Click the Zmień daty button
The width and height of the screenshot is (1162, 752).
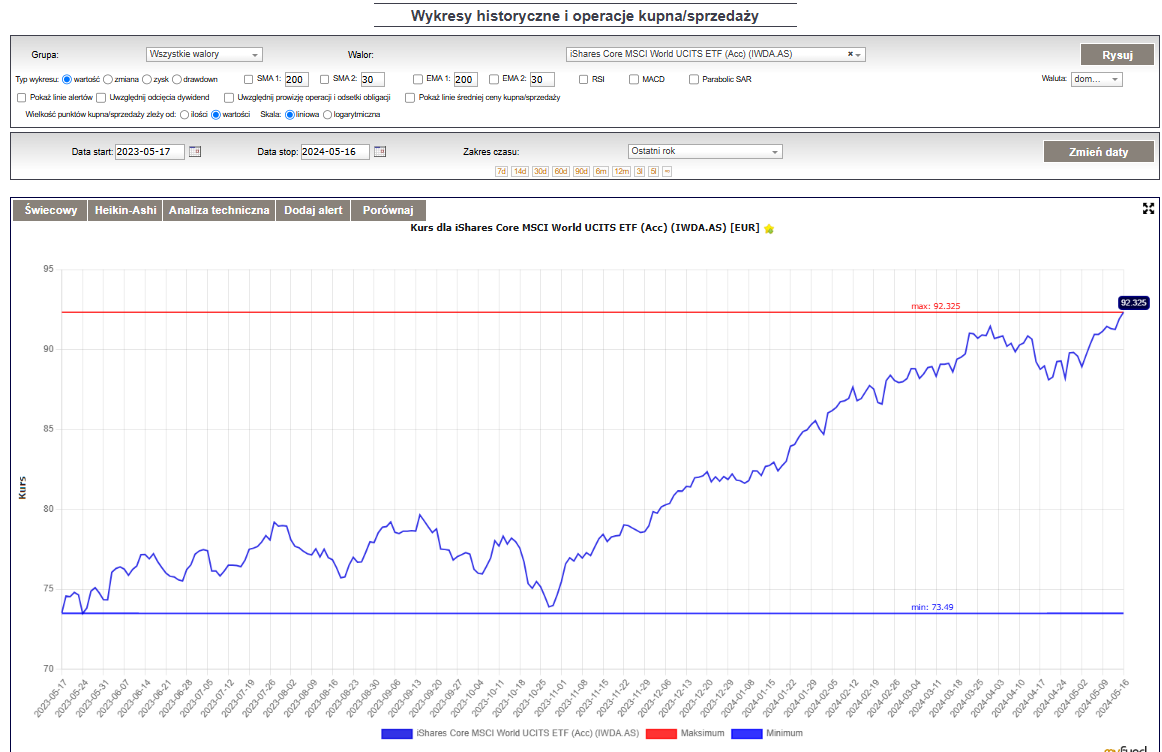tap(1098, 152)
